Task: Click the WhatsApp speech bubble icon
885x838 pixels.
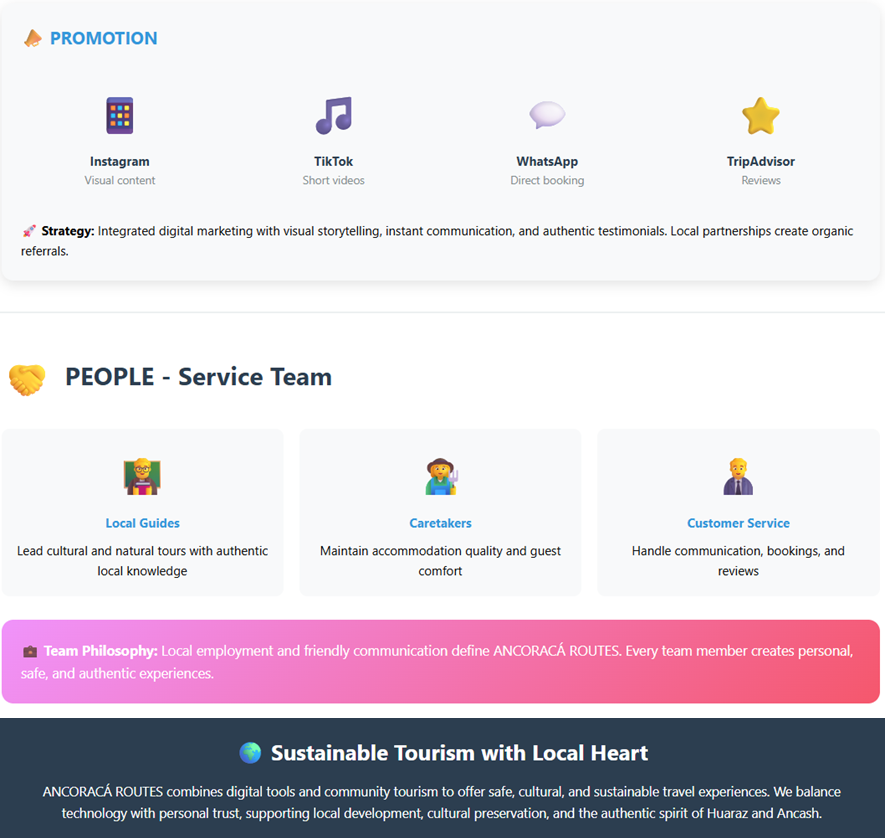Action: click(547, 115)
